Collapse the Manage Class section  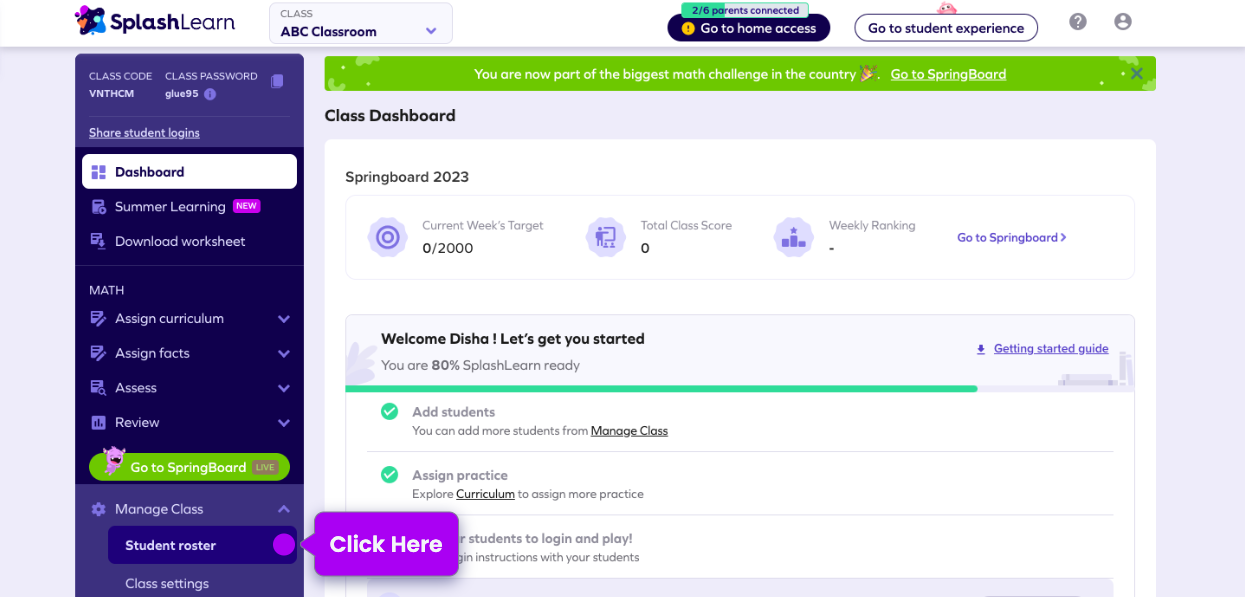tap(283, 509)
